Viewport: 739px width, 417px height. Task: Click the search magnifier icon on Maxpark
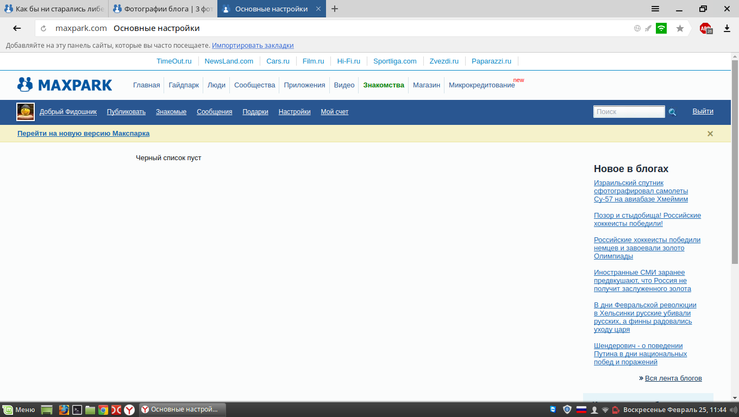tap(673, 112)
